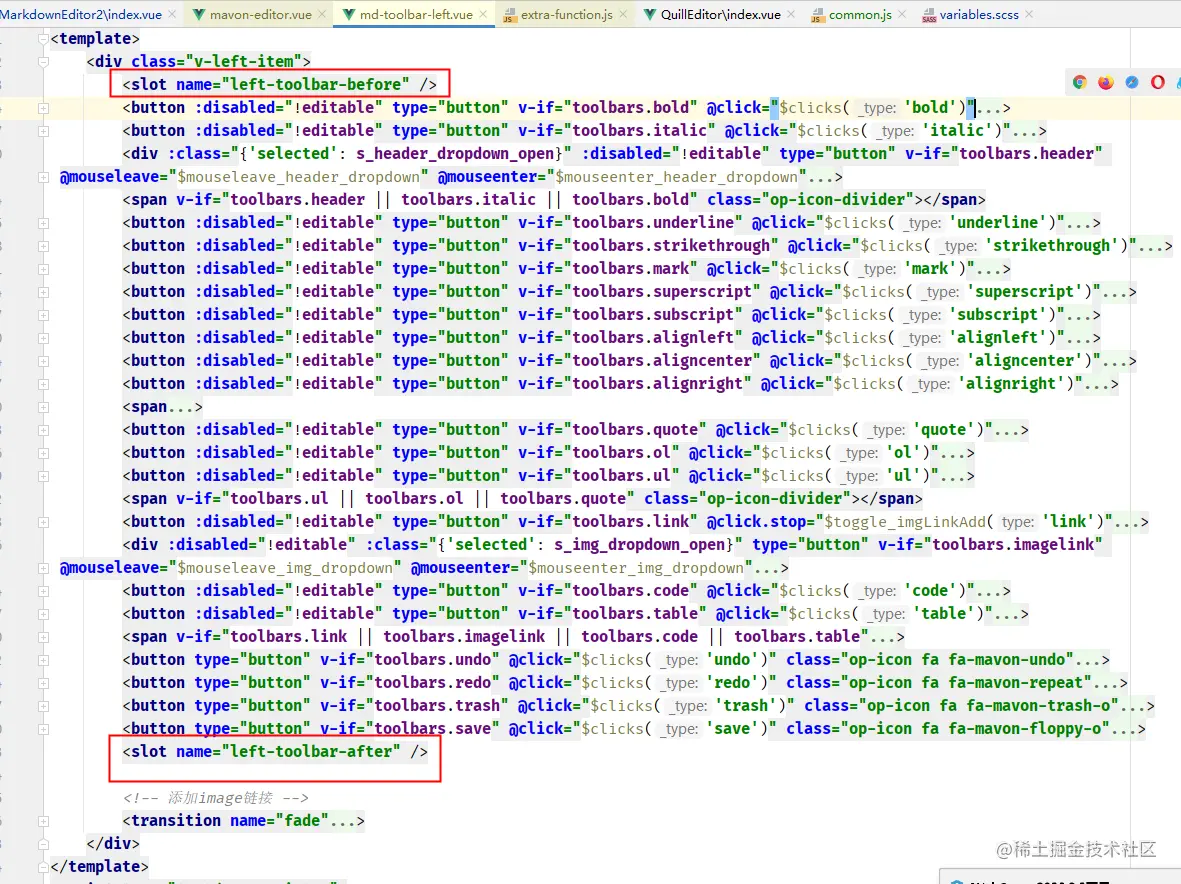Expand gutter fold for transition fade line

tap(44, 822)
